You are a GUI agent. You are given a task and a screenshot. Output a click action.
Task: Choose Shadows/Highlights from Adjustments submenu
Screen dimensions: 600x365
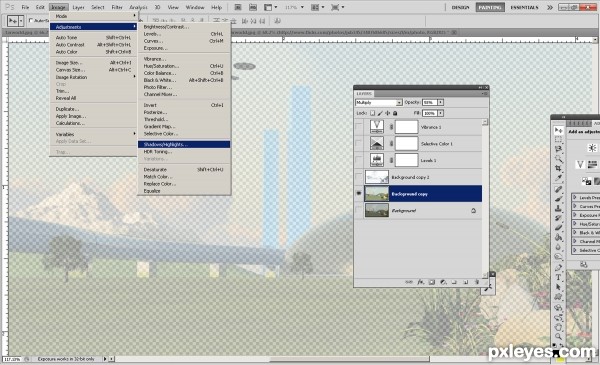coord(184,144)
